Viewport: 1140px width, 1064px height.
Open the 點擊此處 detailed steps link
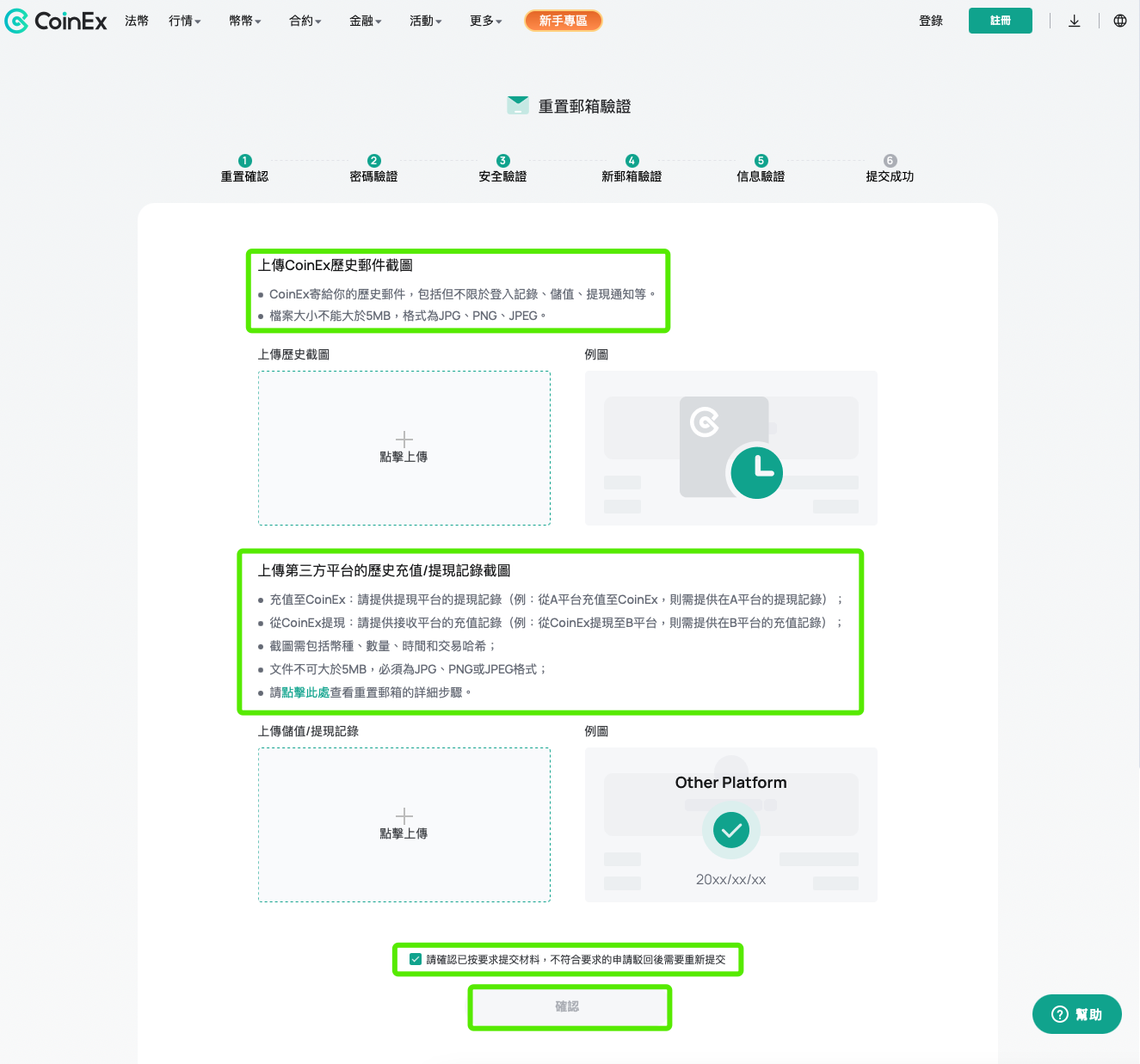point(305,692)
